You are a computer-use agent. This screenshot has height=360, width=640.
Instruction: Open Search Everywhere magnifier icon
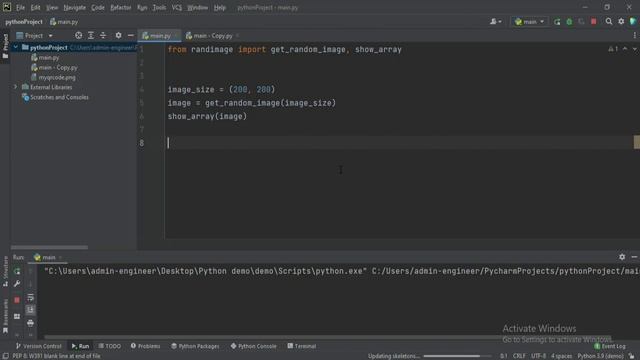(x=609, y=22)
